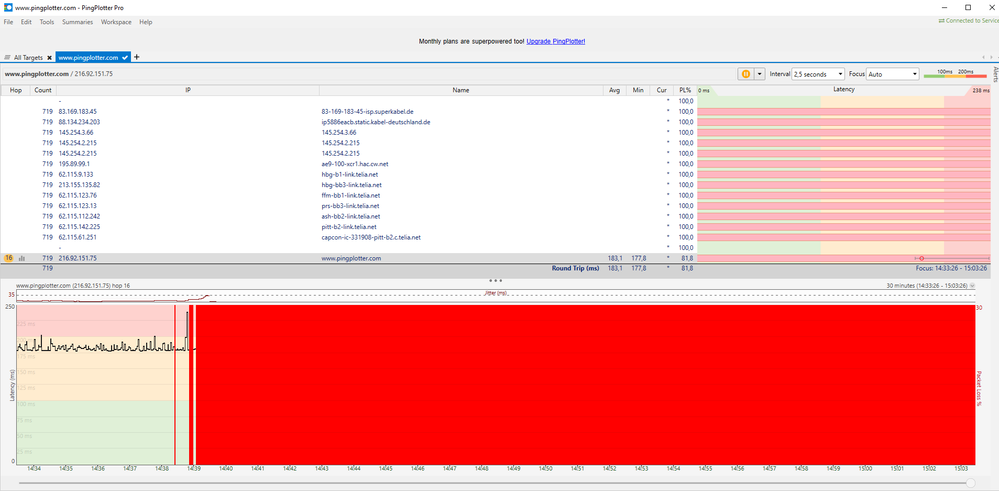
Task: Click tab scroll right arrow
Action: coord(992,57)
